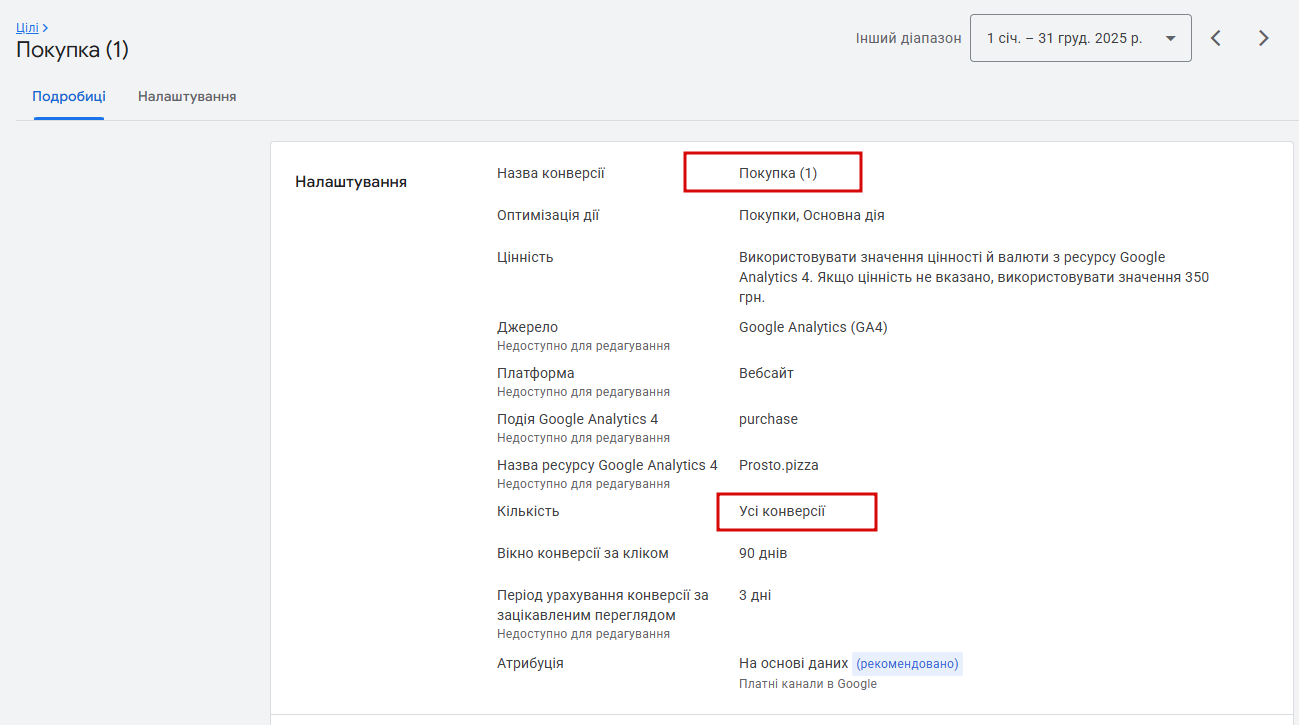1299x725 pixels.
Task: Click the (рекомендовано) attribution badge
Action: coord(907,664)
